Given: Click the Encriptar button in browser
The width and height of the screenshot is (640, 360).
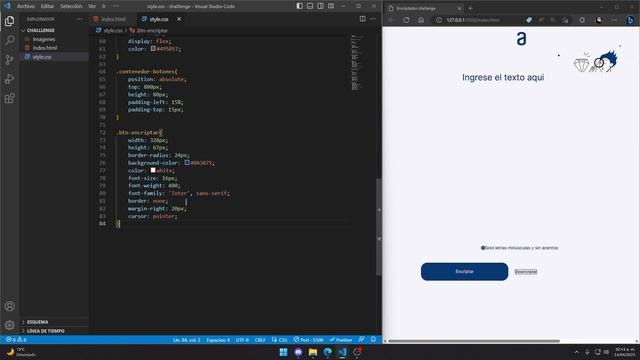Looking at the screenshot, I should 464,271.
